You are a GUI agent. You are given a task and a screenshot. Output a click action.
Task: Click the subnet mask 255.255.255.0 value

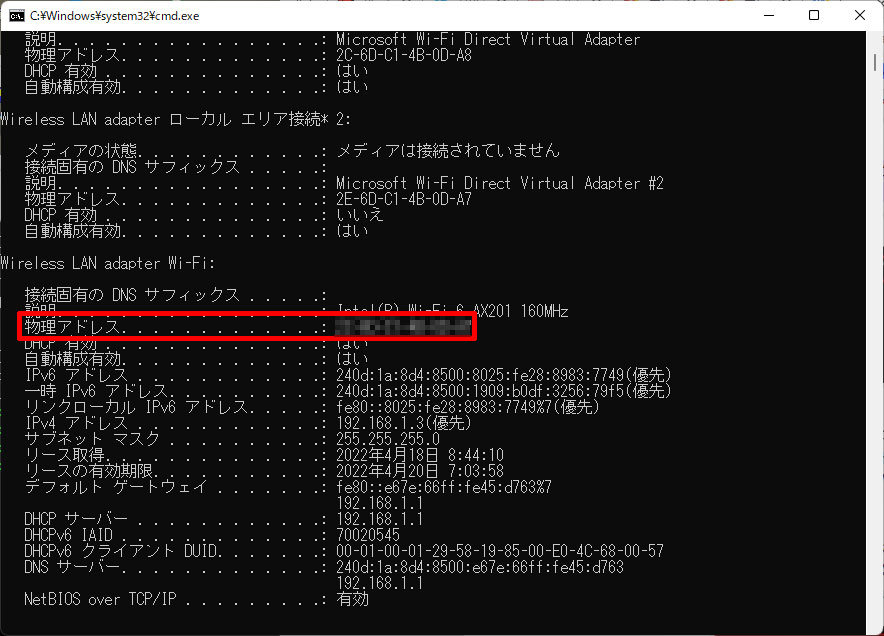pyautogui.click(x=388, y=439)
